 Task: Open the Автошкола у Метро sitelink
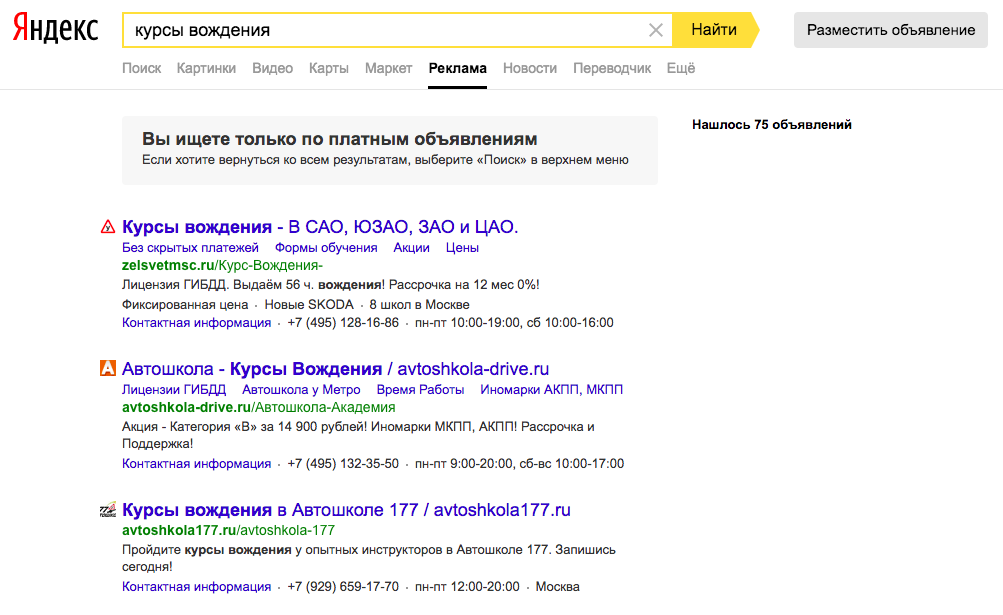[x=301, y=389]
